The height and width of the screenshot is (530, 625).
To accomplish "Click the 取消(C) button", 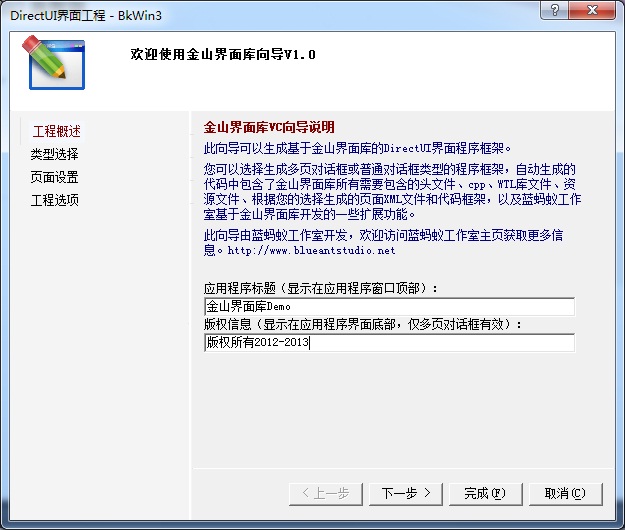I will tap(566, 494).
